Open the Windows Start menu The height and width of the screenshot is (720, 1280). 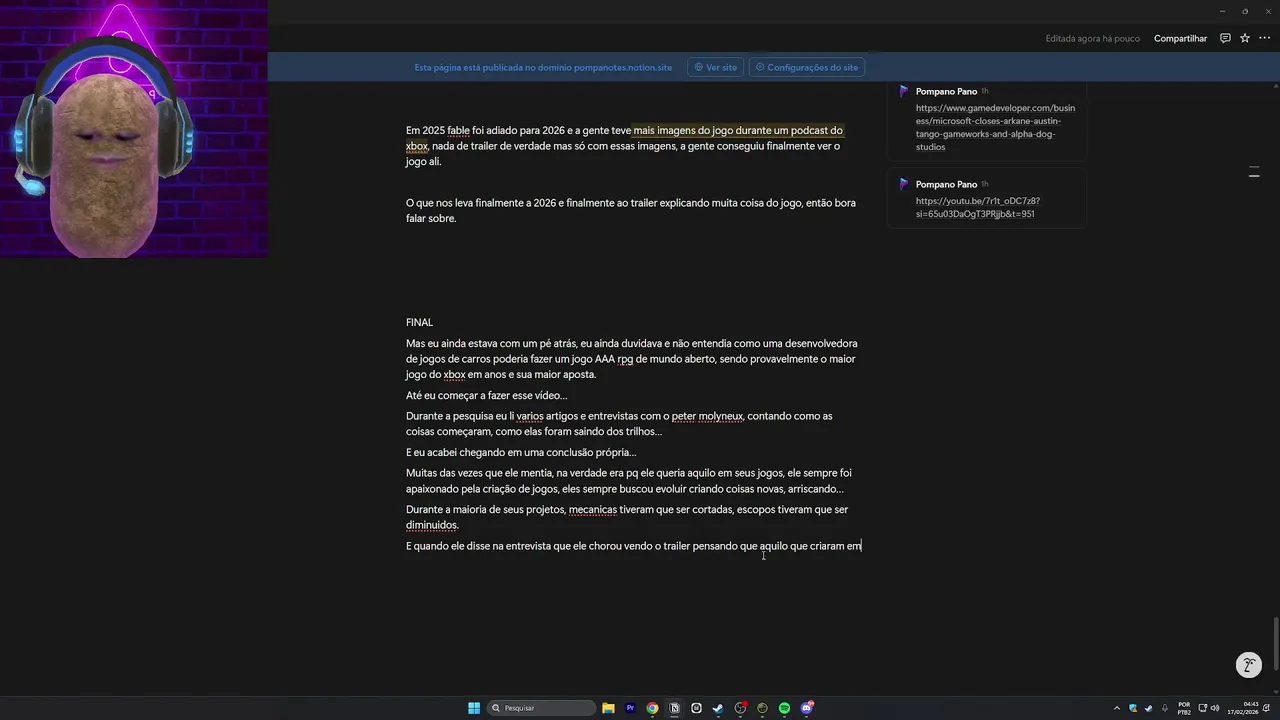474,708
